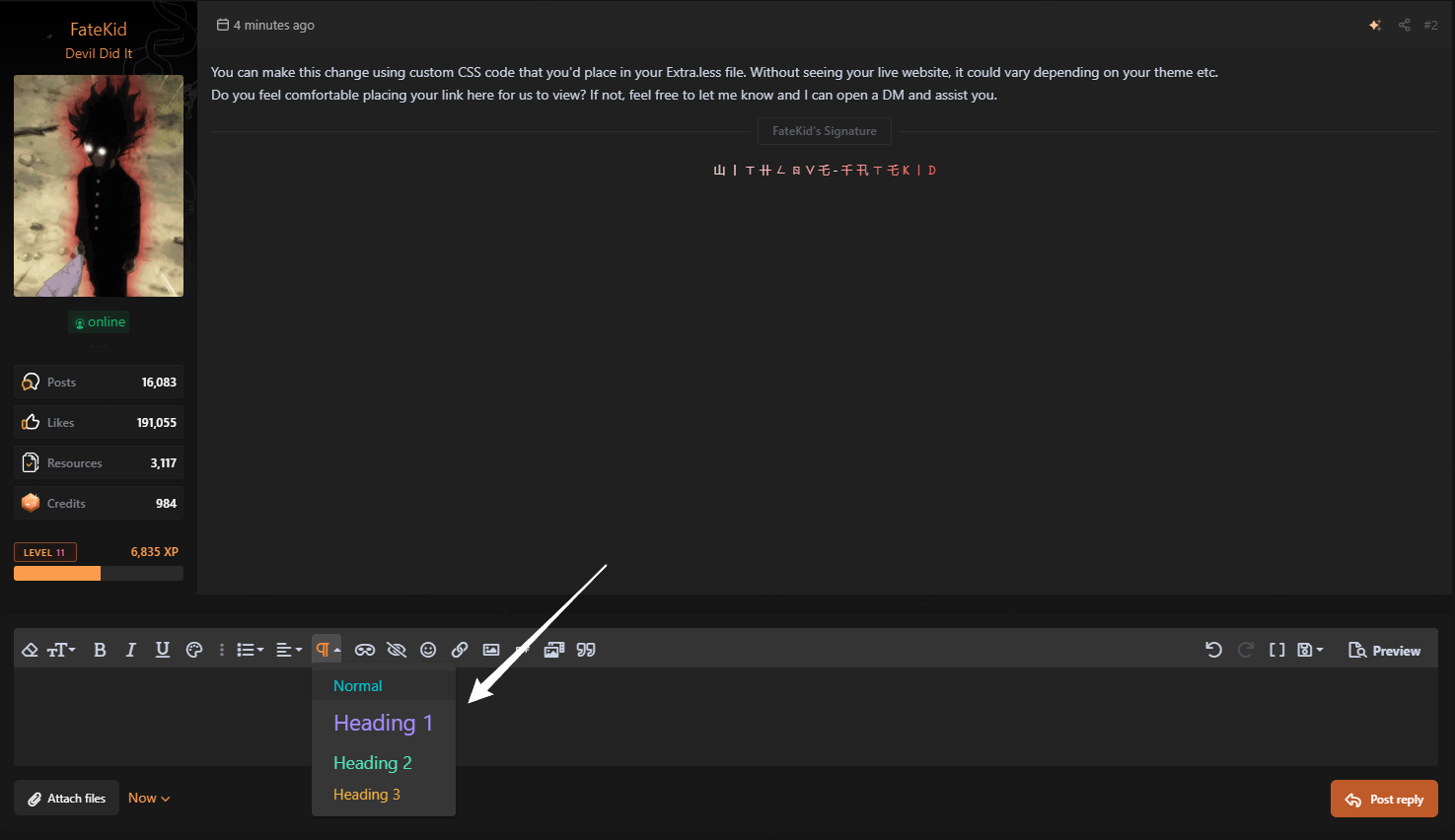Click the 984 credits value

coord(166,504)
